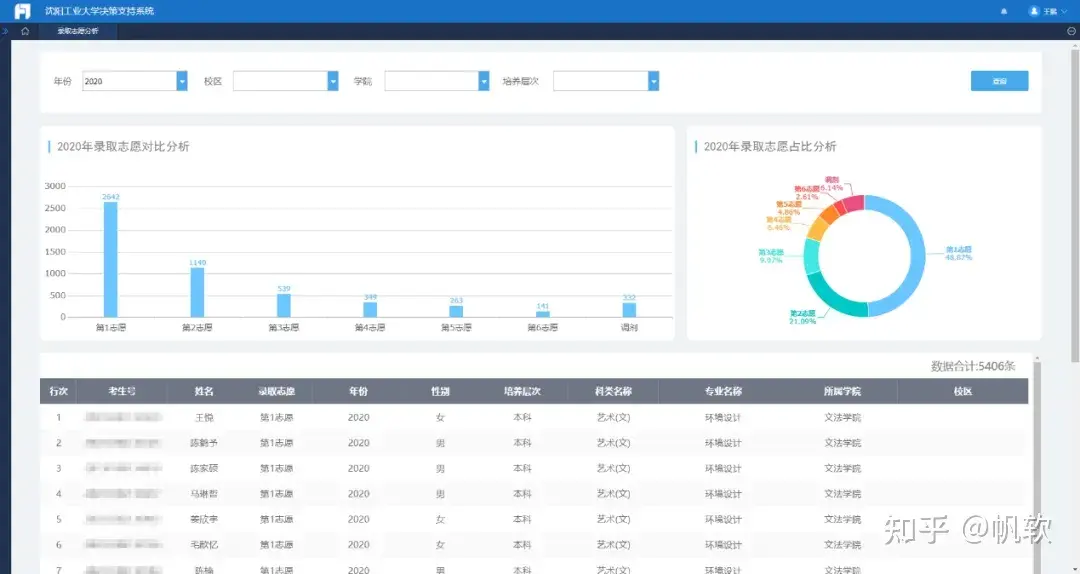Select the orange 第5志愿 4.86% donut segment
This screenshot has width=1080, height=574.
coord(829,214)
